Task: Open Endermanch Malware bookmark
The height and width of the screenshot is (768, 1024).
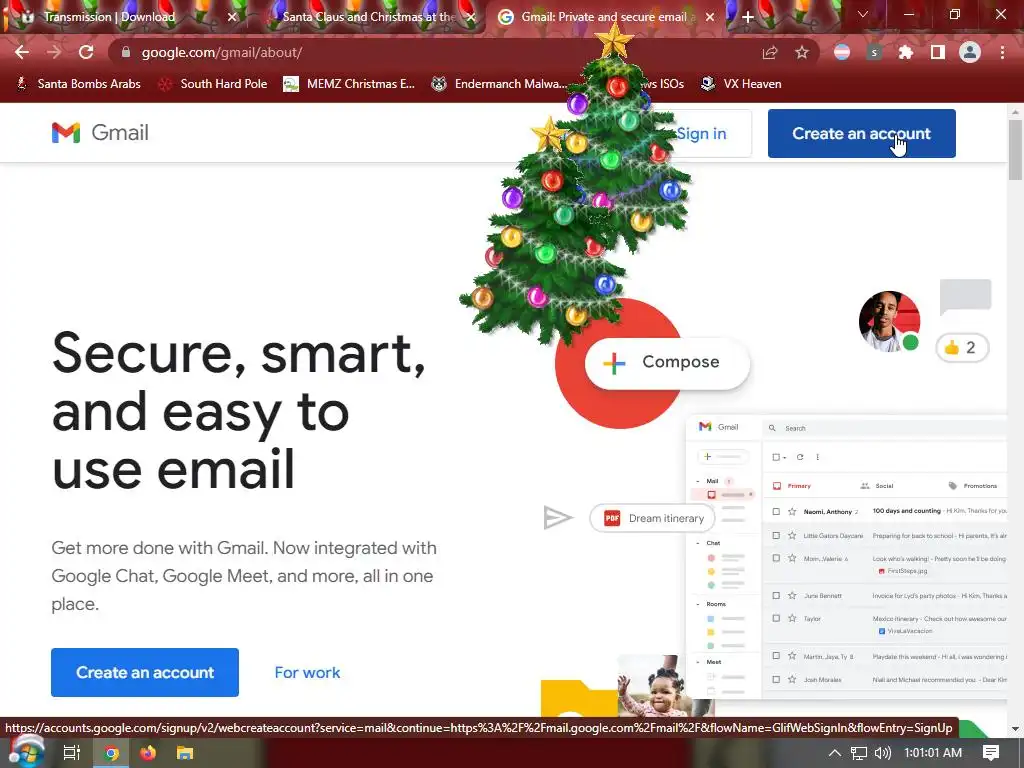Action: coord(500,84)
